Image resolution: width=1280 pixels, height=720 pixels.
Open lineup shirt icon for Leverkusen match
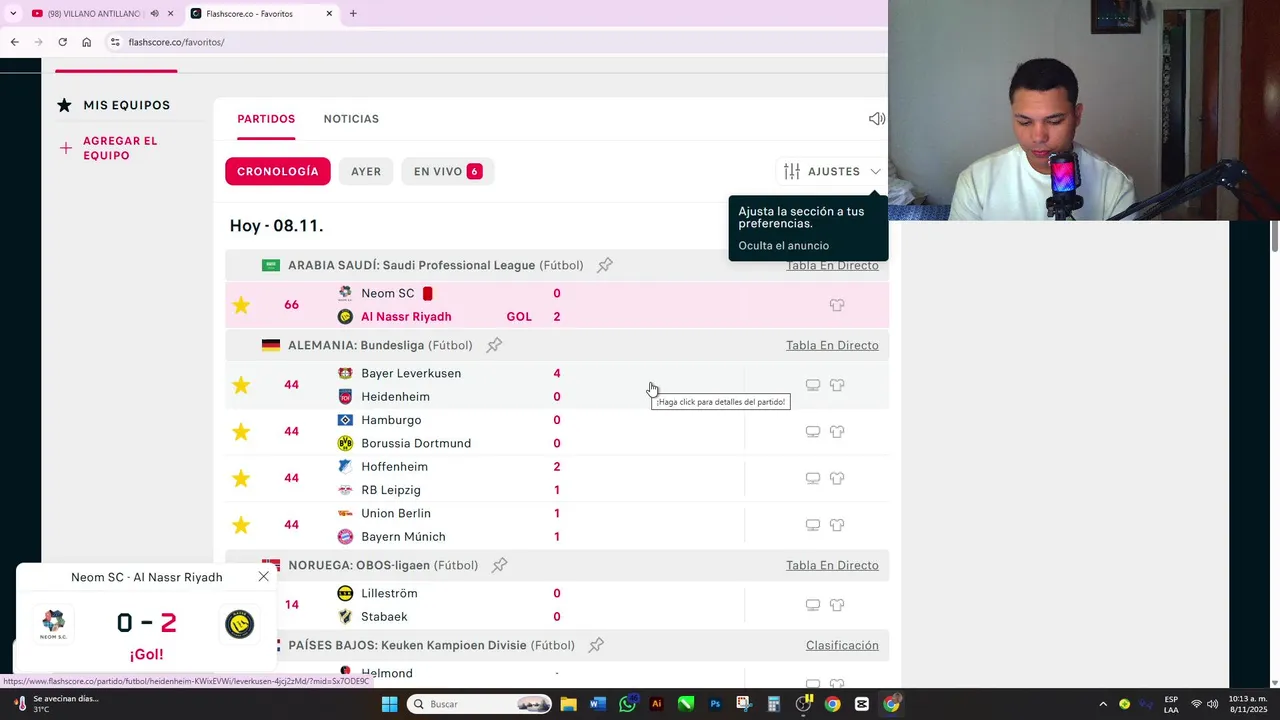[837, 385]
